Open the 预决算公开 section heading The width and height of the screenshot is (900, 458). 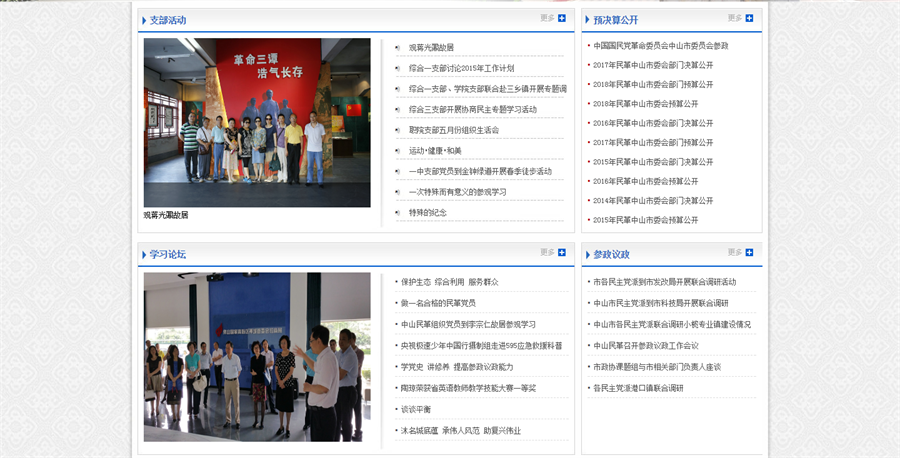point(615,20)
